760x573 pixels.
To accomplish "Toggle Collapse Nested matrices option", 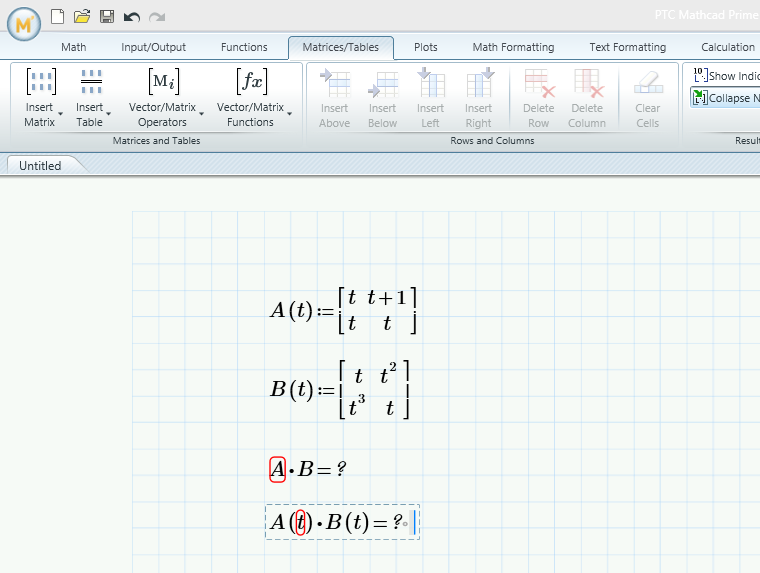I will click(725, 98).
